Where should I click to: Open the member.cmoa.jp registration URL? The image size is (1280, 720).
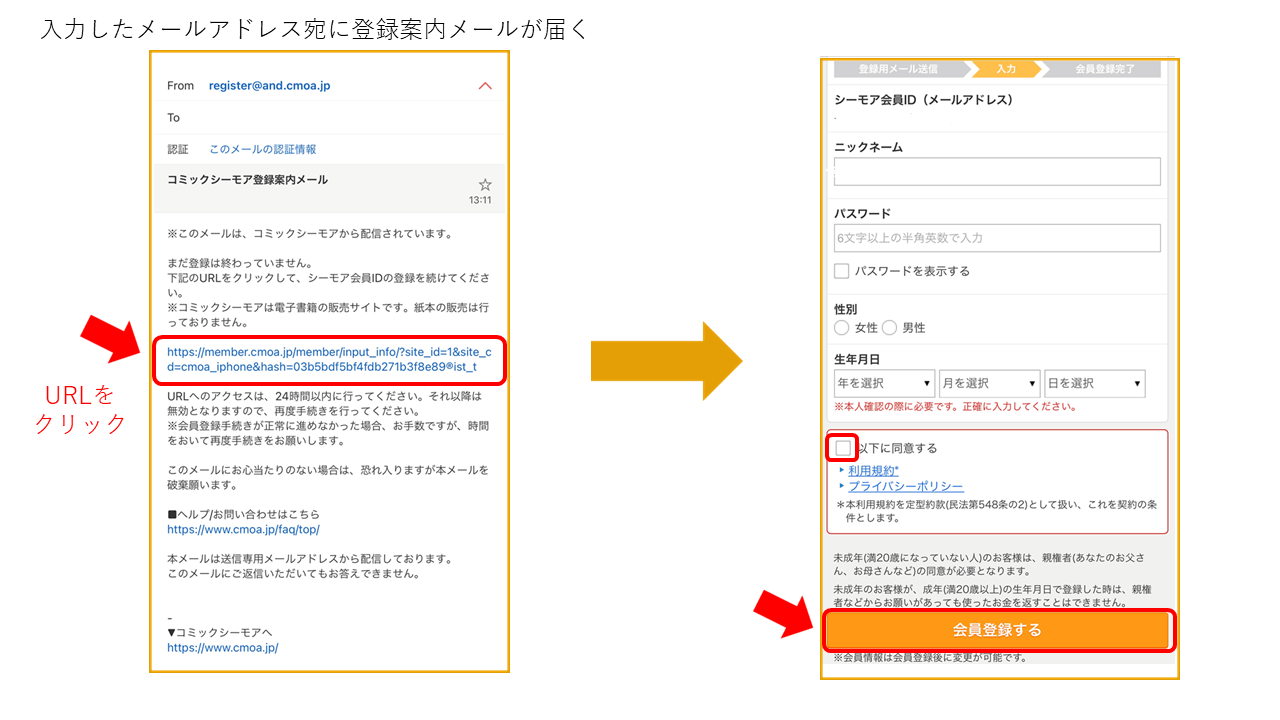(x=329, y=359)
